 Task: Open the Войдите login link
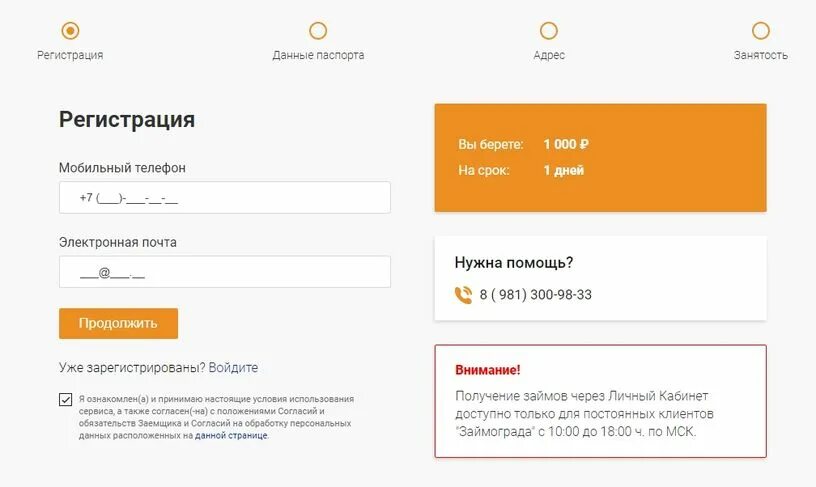click(233, 367)
